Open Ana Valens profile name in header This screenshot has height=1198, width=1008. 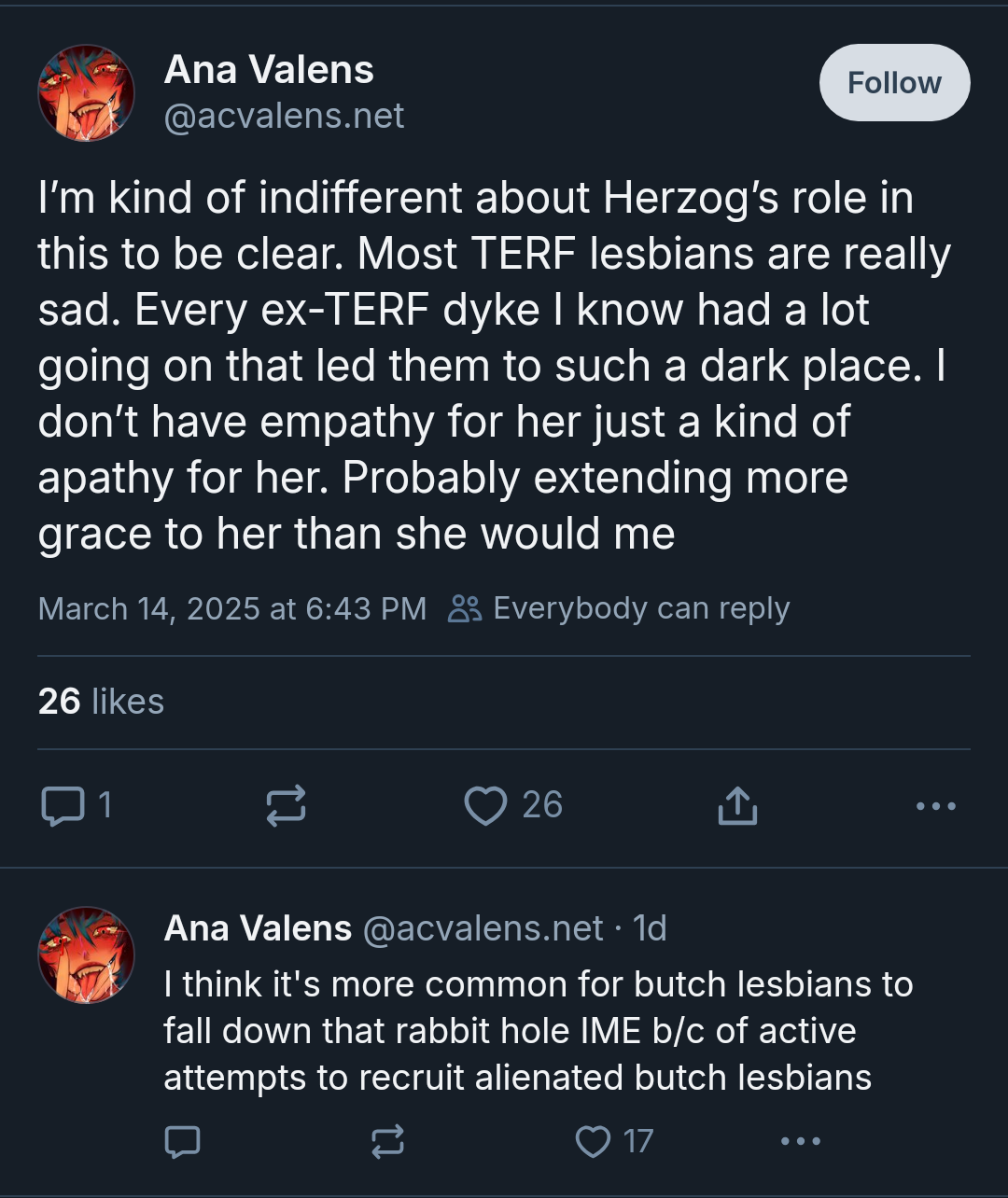tap(269, 70)
